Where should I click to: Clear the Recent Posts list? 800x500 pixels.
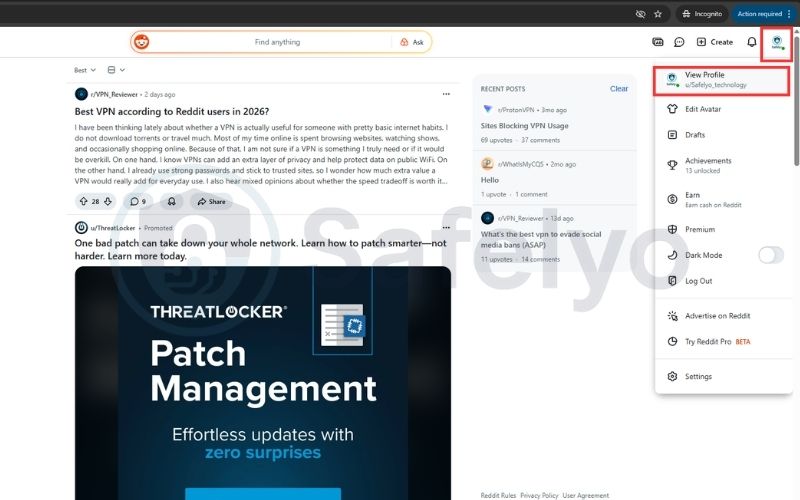(x=619, y=89)
